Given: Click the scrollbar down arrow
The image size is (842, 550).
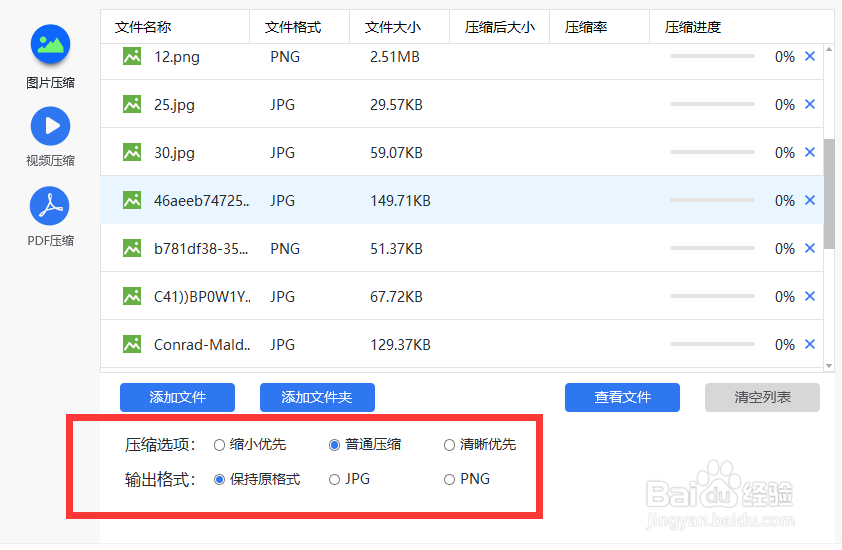Looking at the screenshot, I should pyautogui.click(x=829, y=366).
